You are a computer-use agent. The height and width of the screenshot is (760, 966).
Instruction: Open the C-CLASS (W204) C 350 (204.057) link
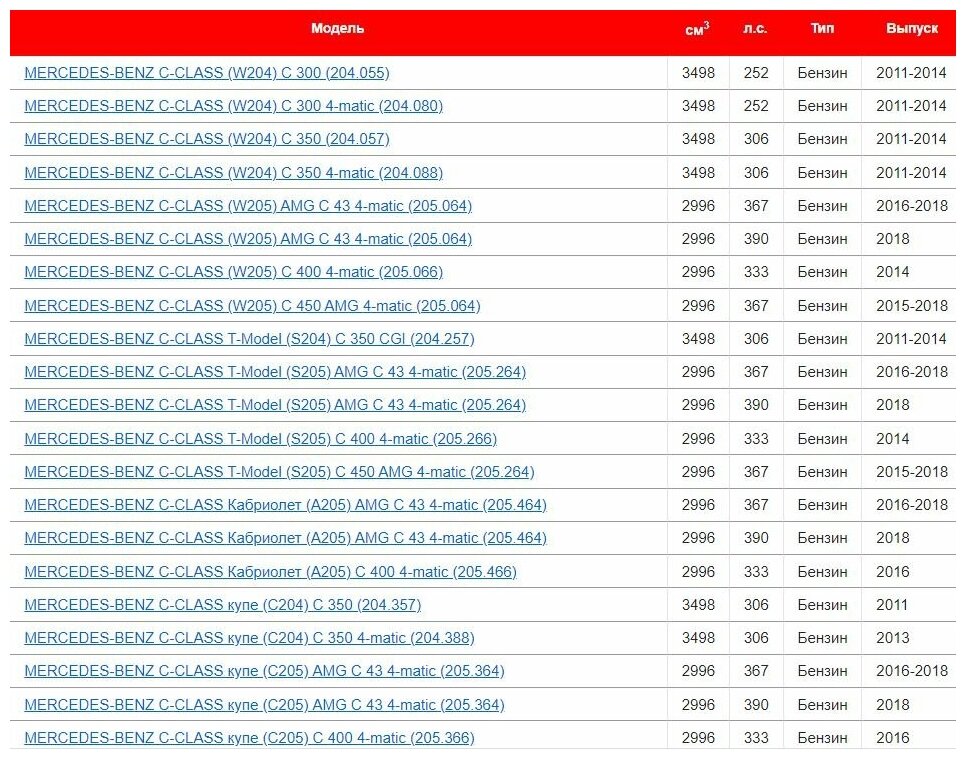pos(207,139)
